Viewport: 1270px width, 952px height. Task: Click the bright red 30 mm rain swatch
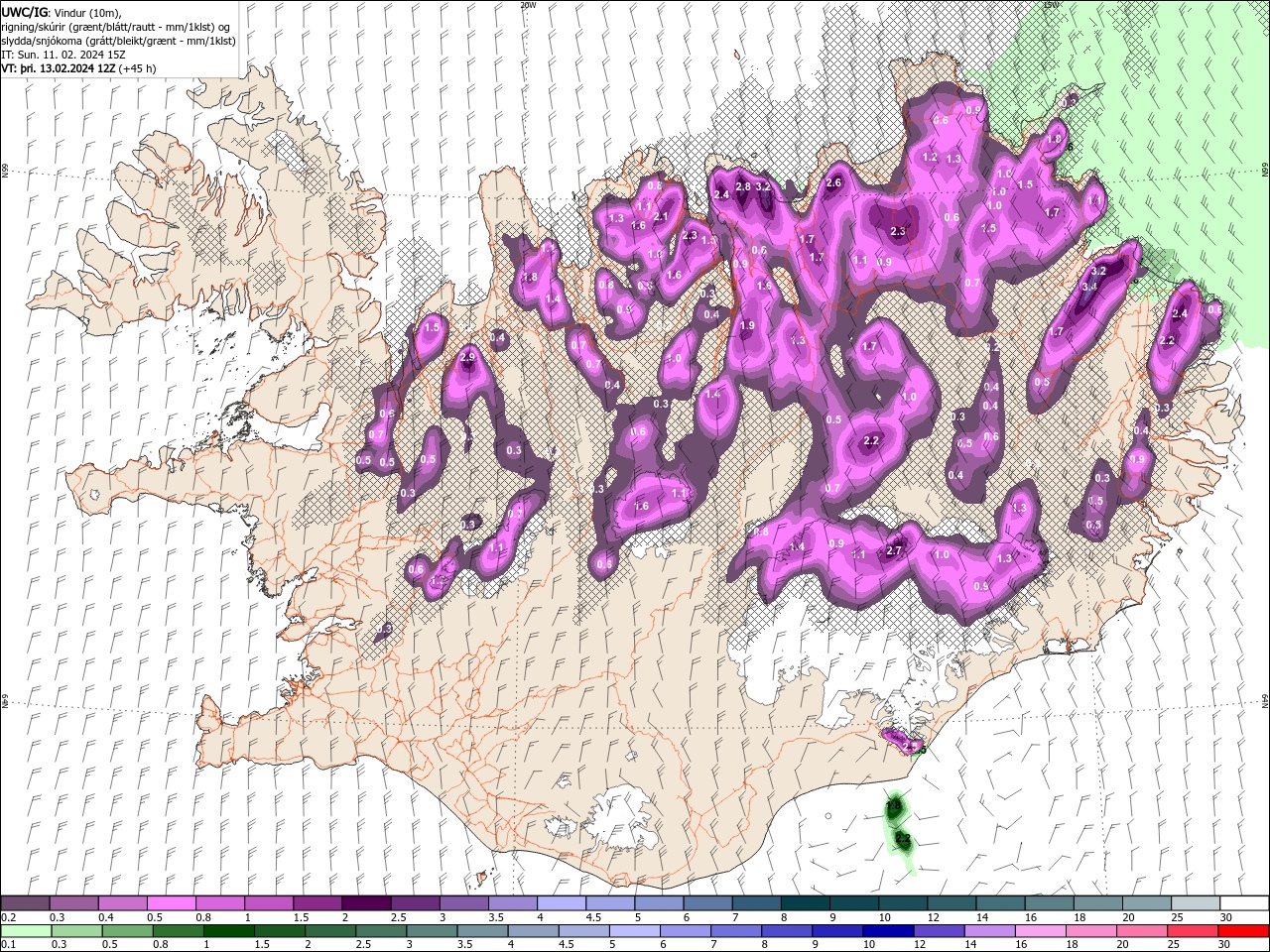pyautogui.click(x=1245, y=931)
